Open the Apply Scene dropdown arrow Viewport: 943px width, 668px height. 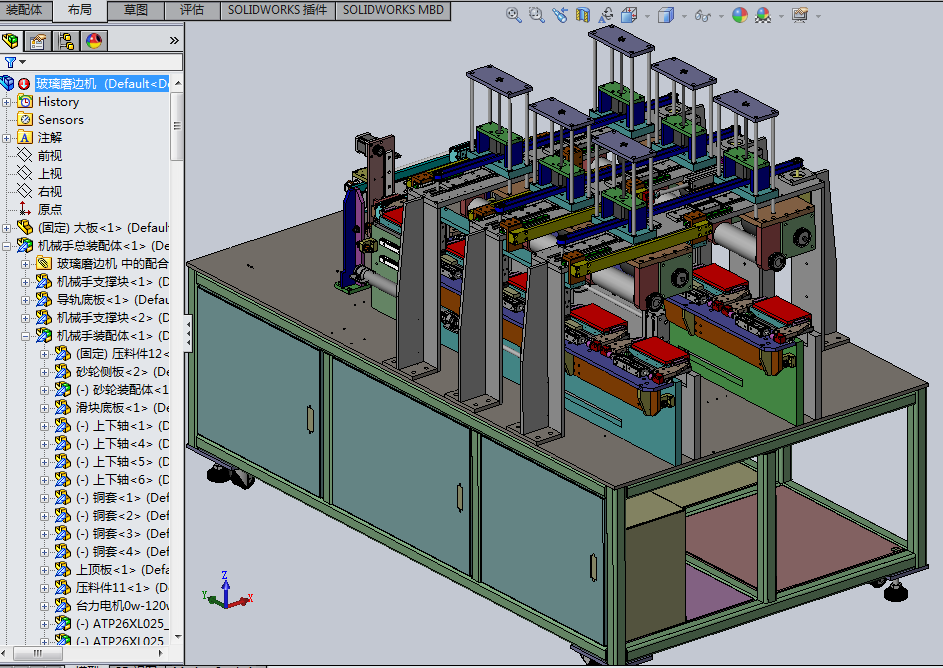(781, 16)
